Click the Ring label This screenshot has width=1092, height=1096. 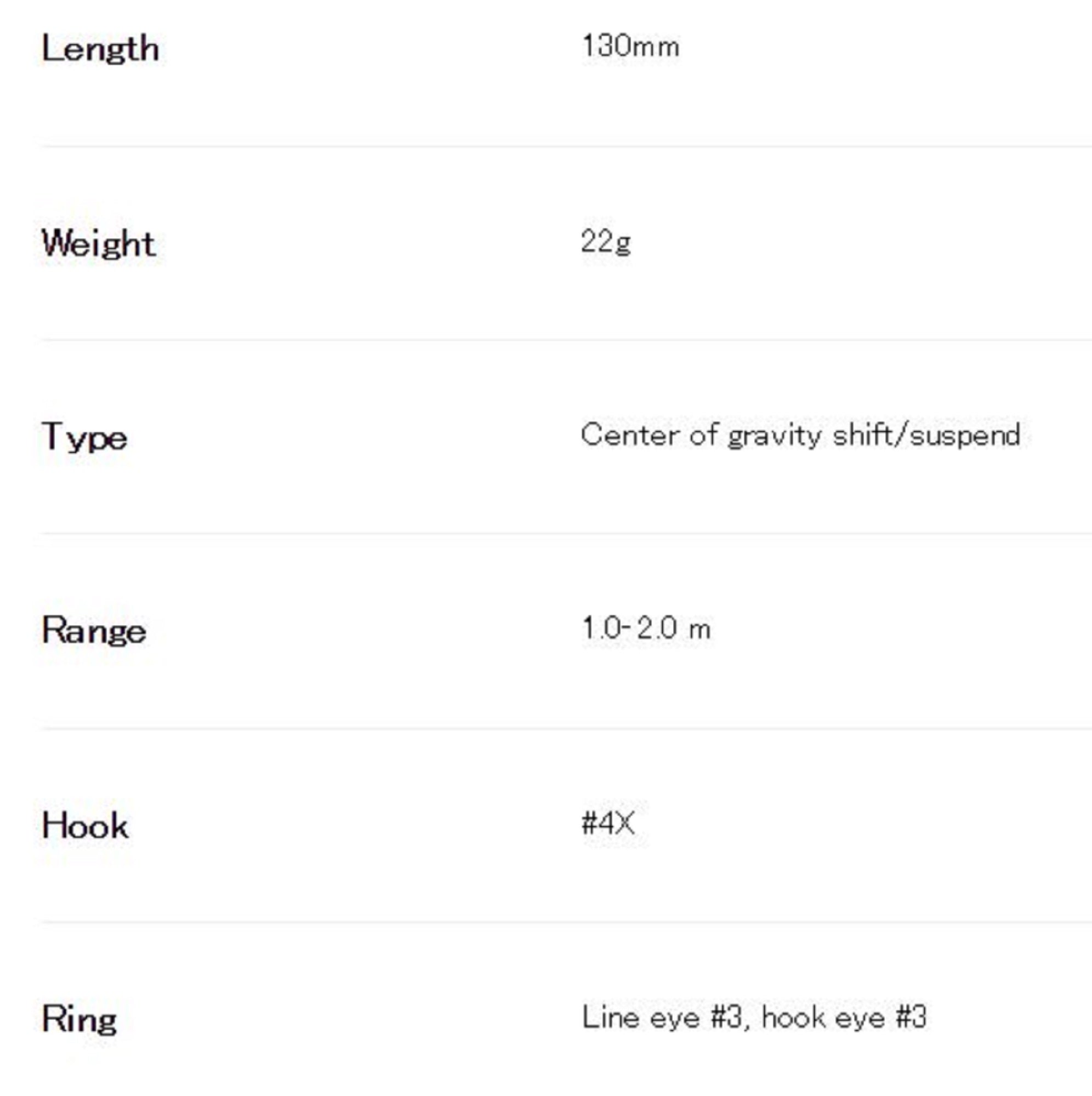point(79,1019)
